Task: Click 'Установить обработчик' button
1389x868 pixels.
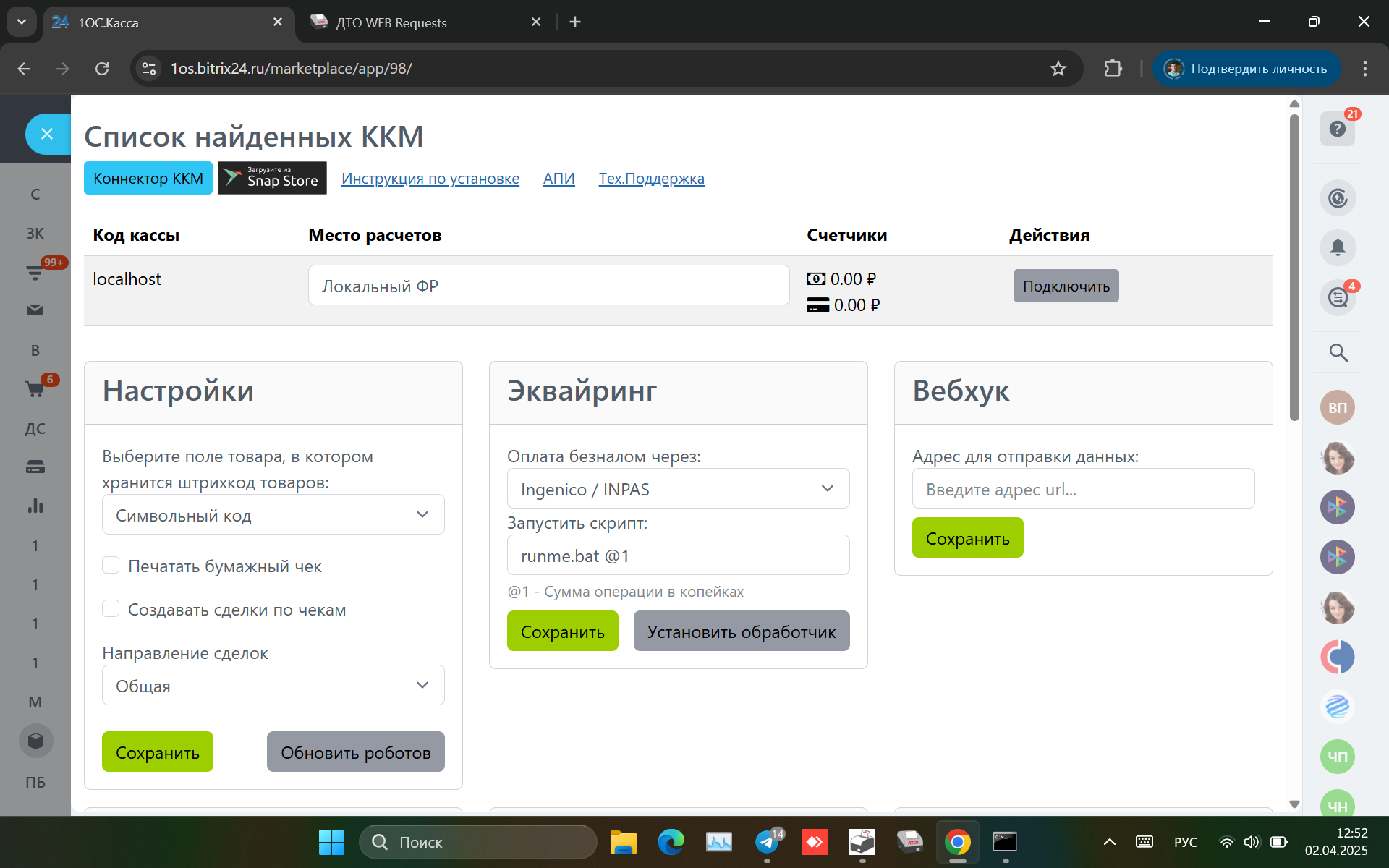Action: click(x=741, y=631)
